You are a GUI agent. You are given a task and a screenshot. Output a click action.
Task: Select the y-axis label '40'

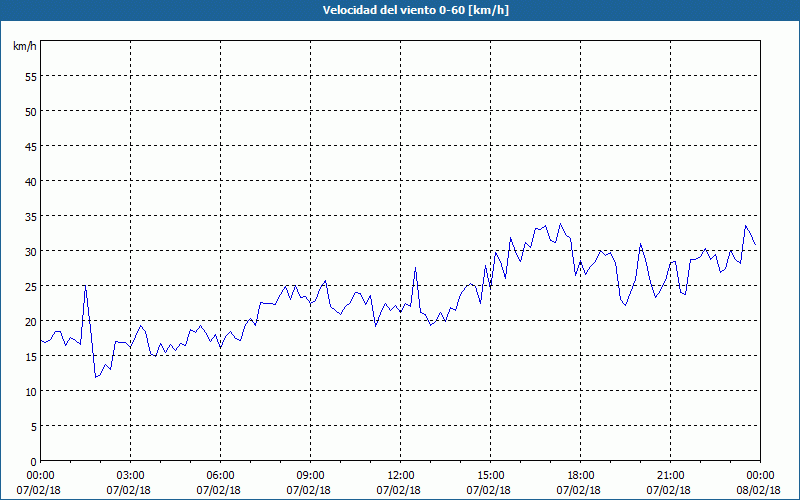click(x=31, y=181)
